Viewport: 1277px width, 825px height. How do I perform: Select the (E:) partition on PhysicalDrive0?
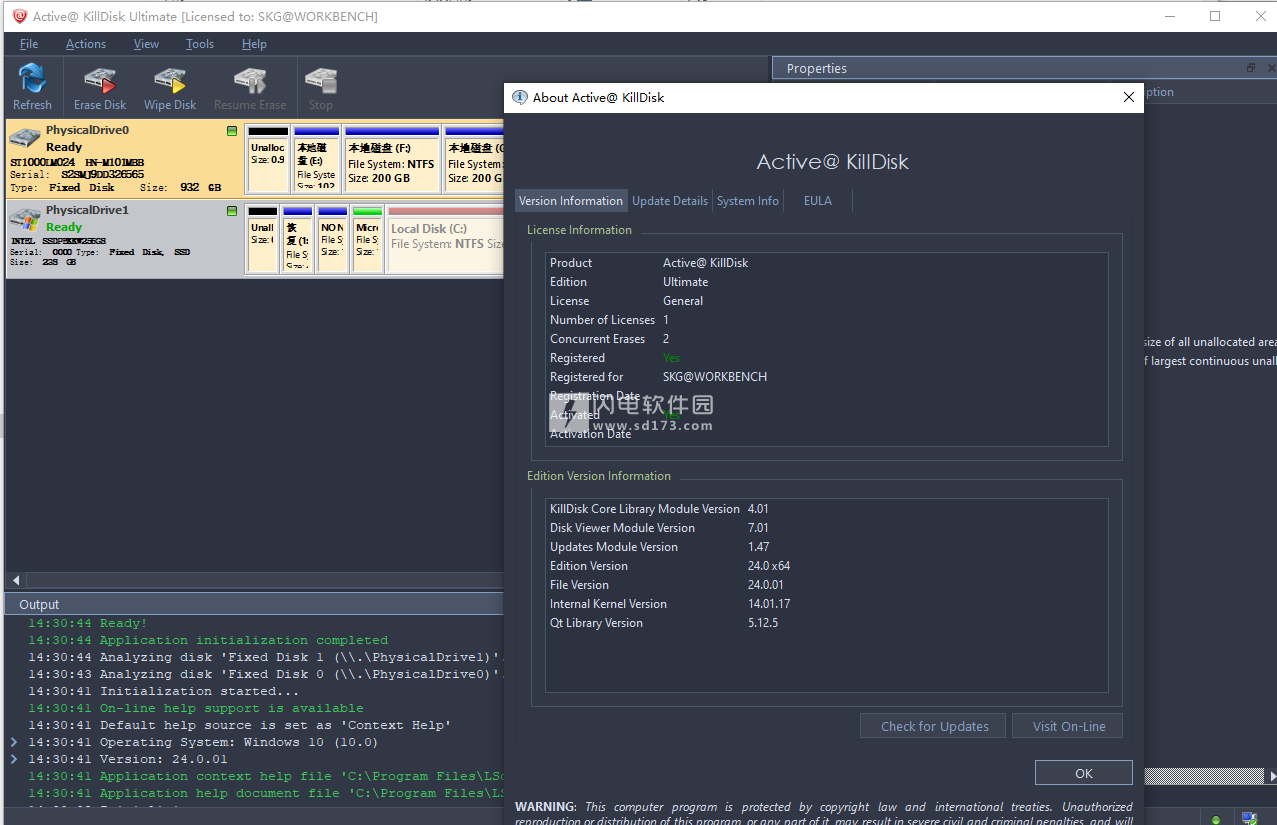click(x=317, y=159)
